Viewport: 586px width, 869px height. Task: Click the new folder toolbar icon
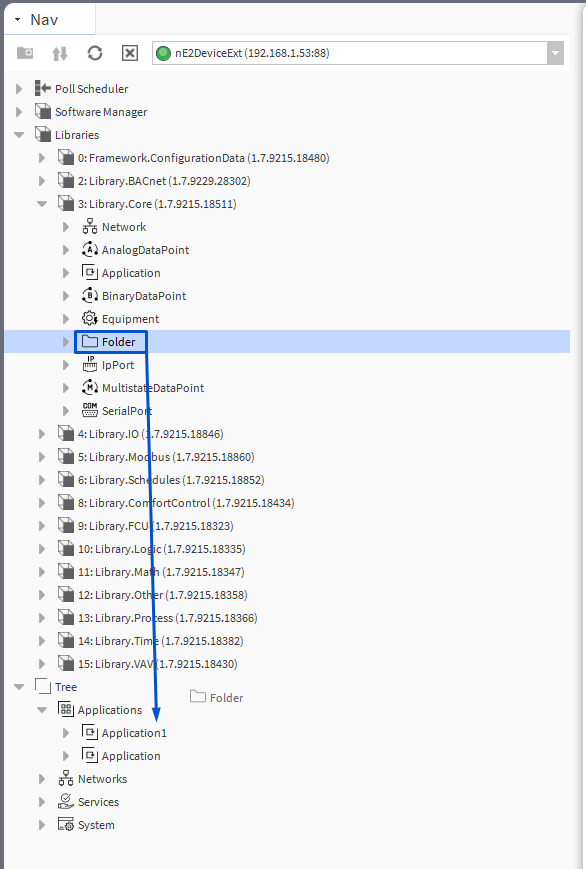click(x=25, y=53)
